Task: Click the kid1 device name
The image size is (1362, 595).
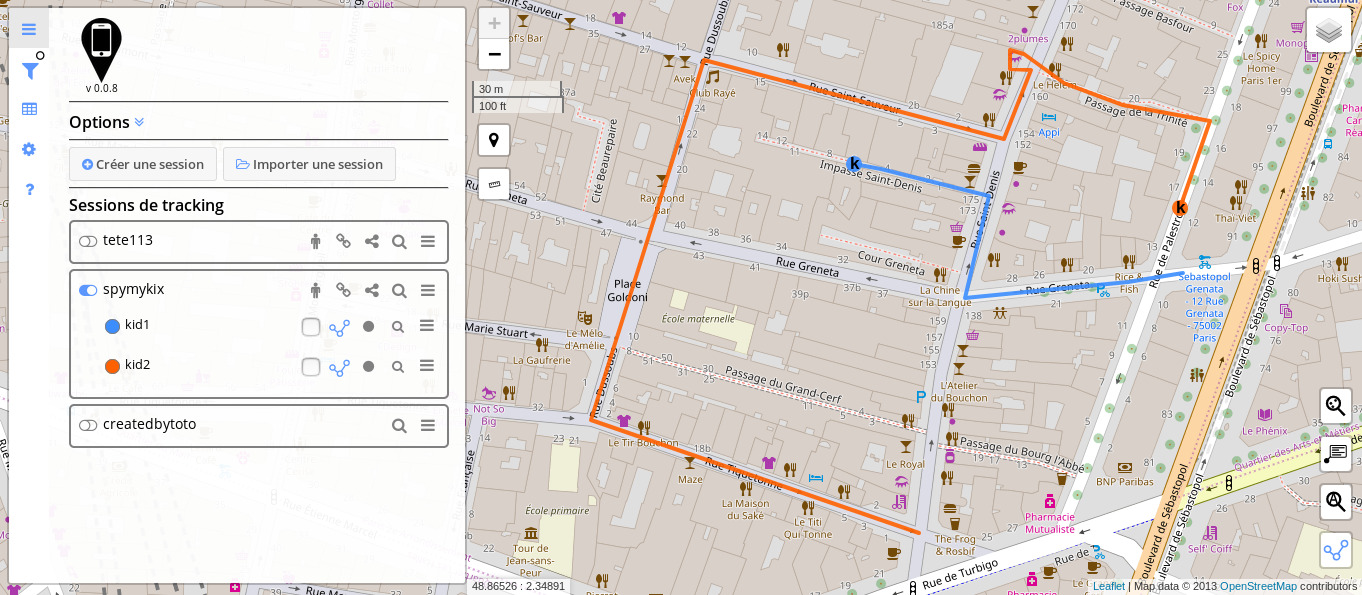Action: tap(137, 325)
